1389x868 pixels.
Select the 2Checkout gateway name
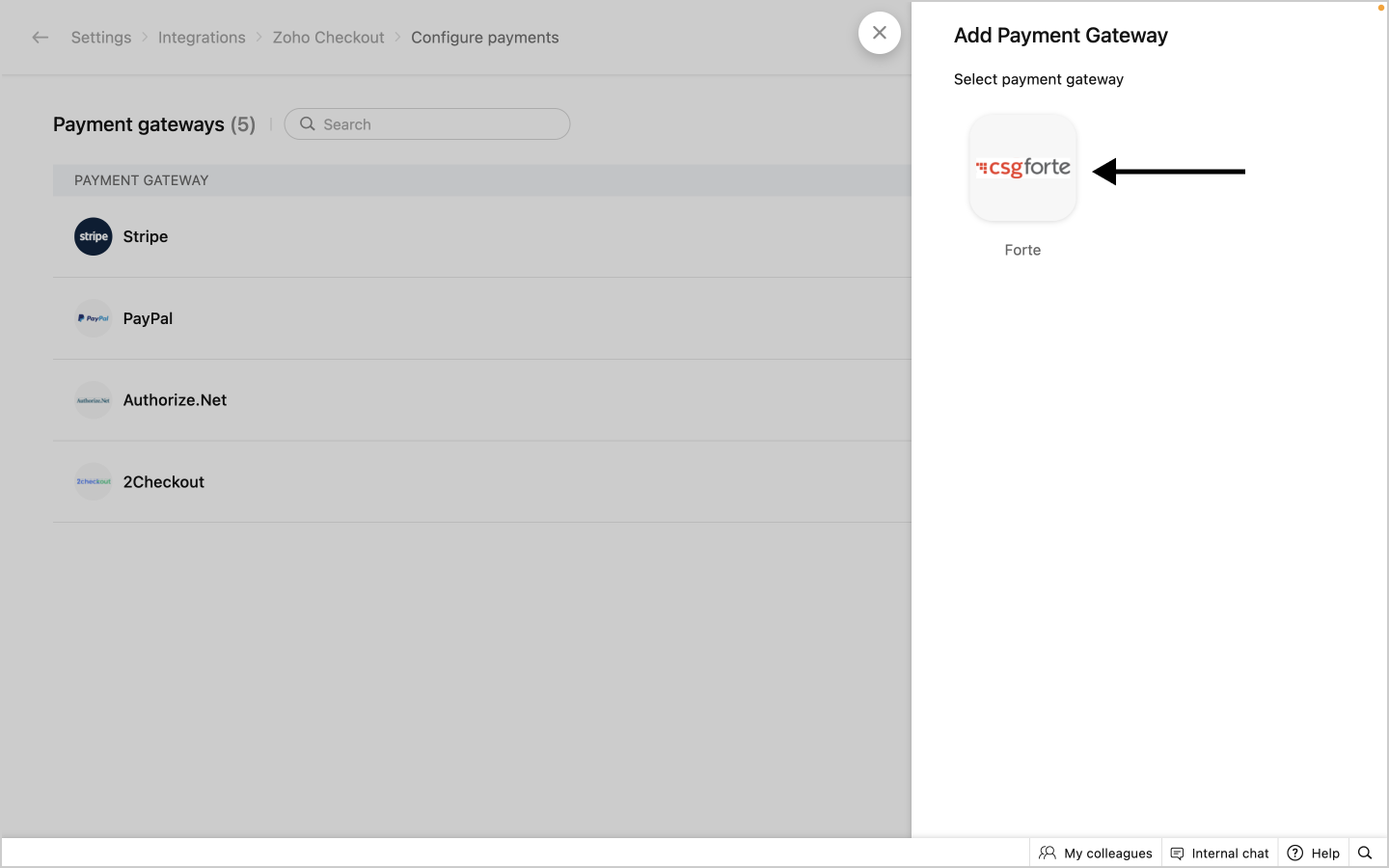164,482
